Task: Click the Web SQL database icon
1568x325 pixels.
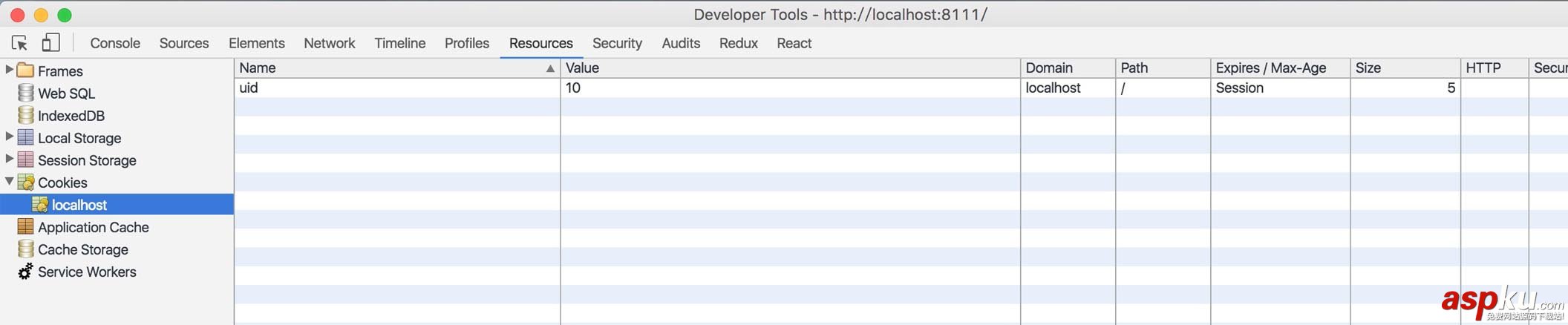Action: (25, 93)
